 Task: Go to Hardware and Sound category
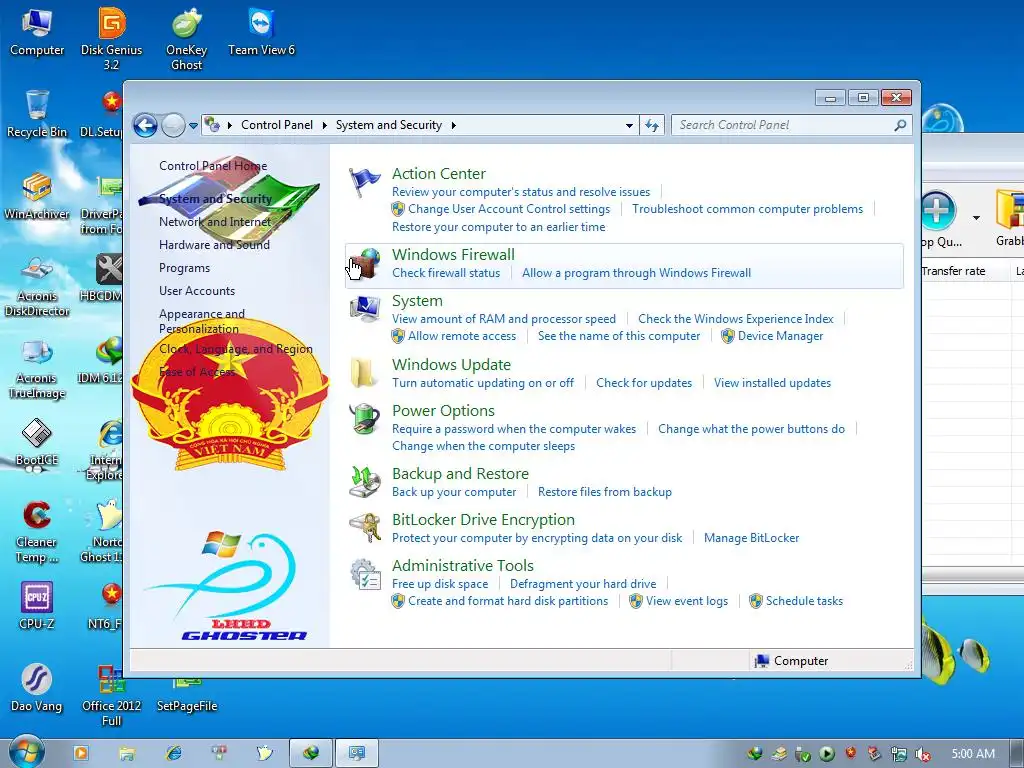coord(214,245)
